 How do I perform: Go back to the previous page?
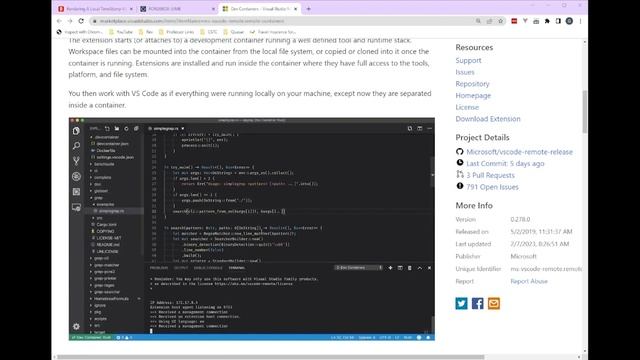59,21
